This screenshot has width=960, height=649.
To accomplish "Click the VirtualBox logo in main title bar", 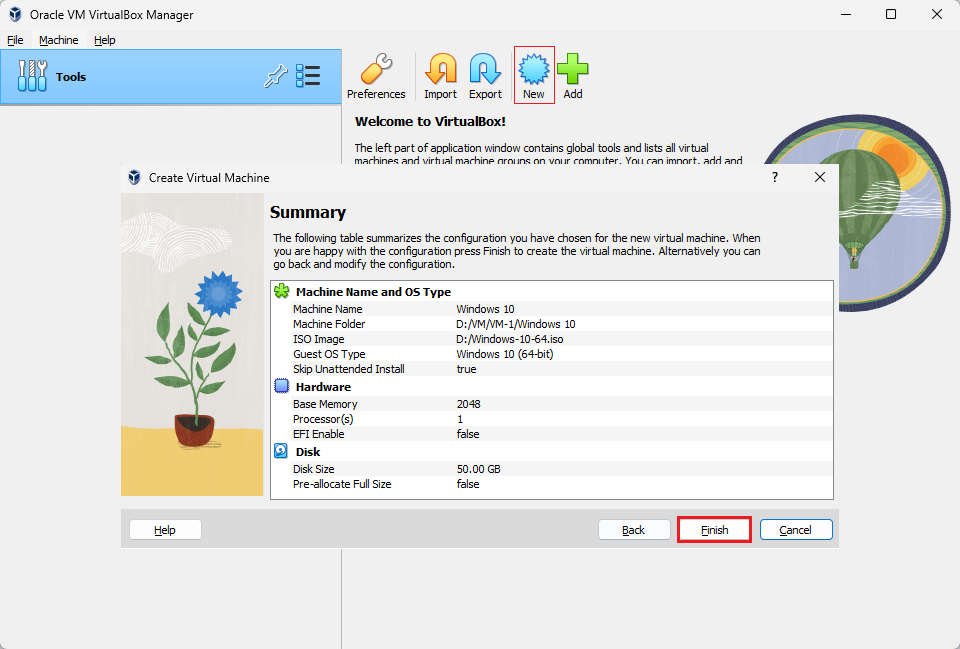I will [x=15, y=14].
